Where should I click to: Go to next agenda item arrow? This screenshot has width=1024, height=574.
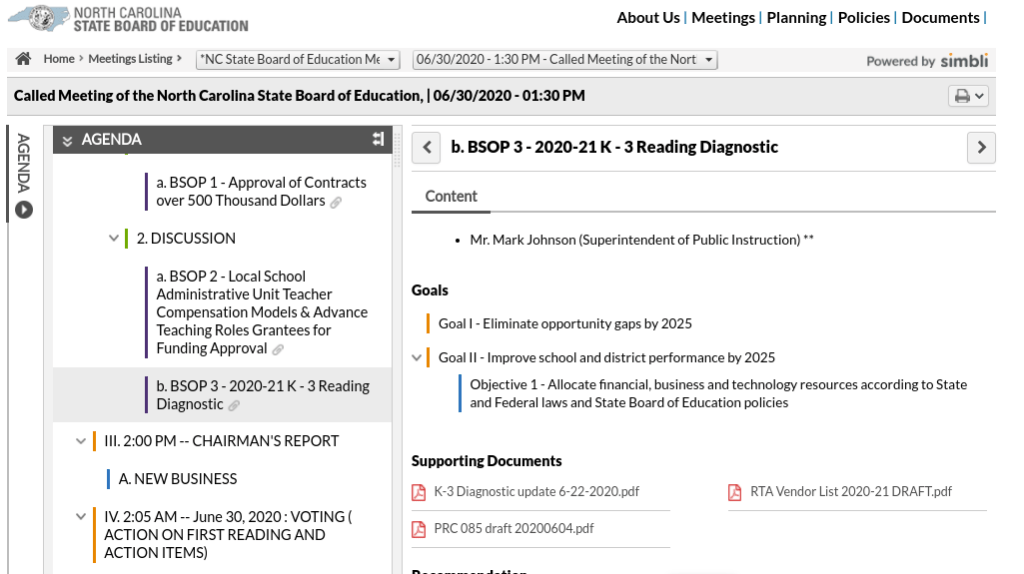point(981,148)
